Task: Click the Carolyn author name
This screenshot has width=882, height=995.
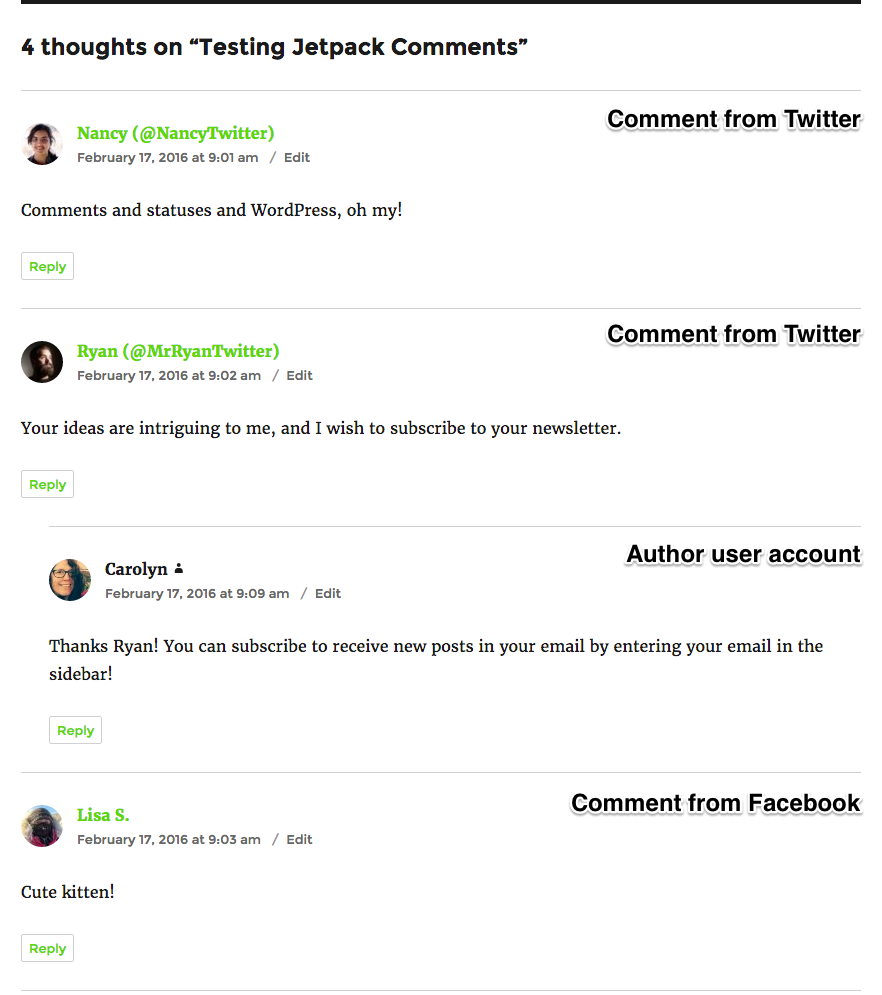Action: pyautogui.click(x=136, y=569)
